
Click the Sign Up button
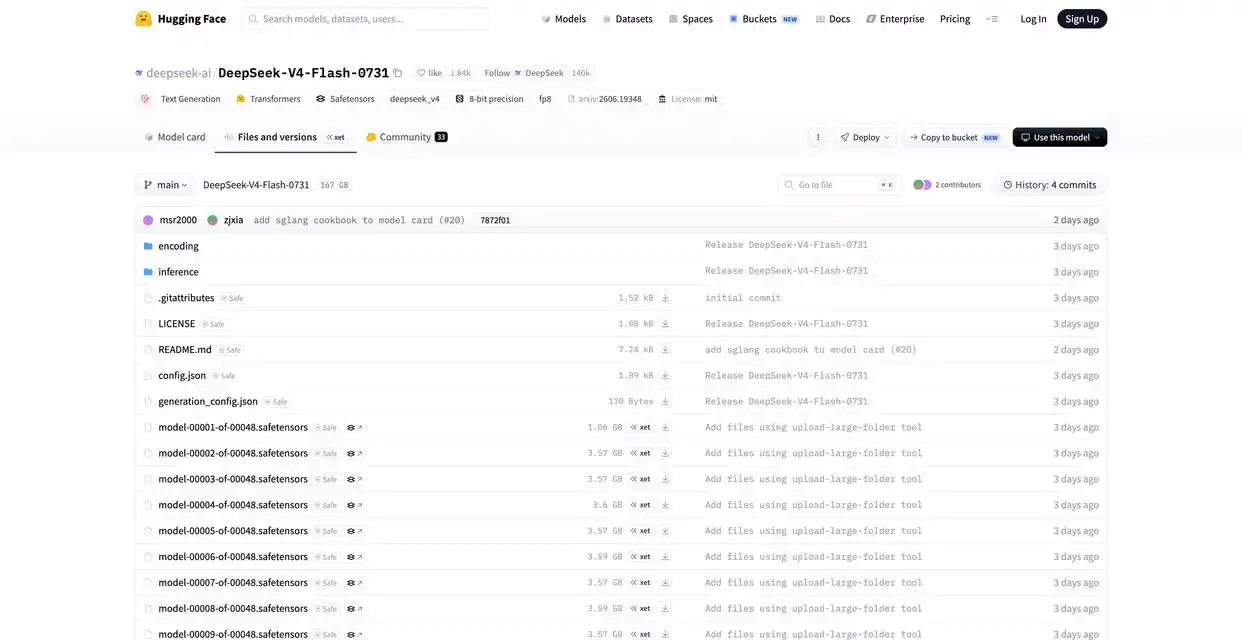click(x=1082, y=19)
